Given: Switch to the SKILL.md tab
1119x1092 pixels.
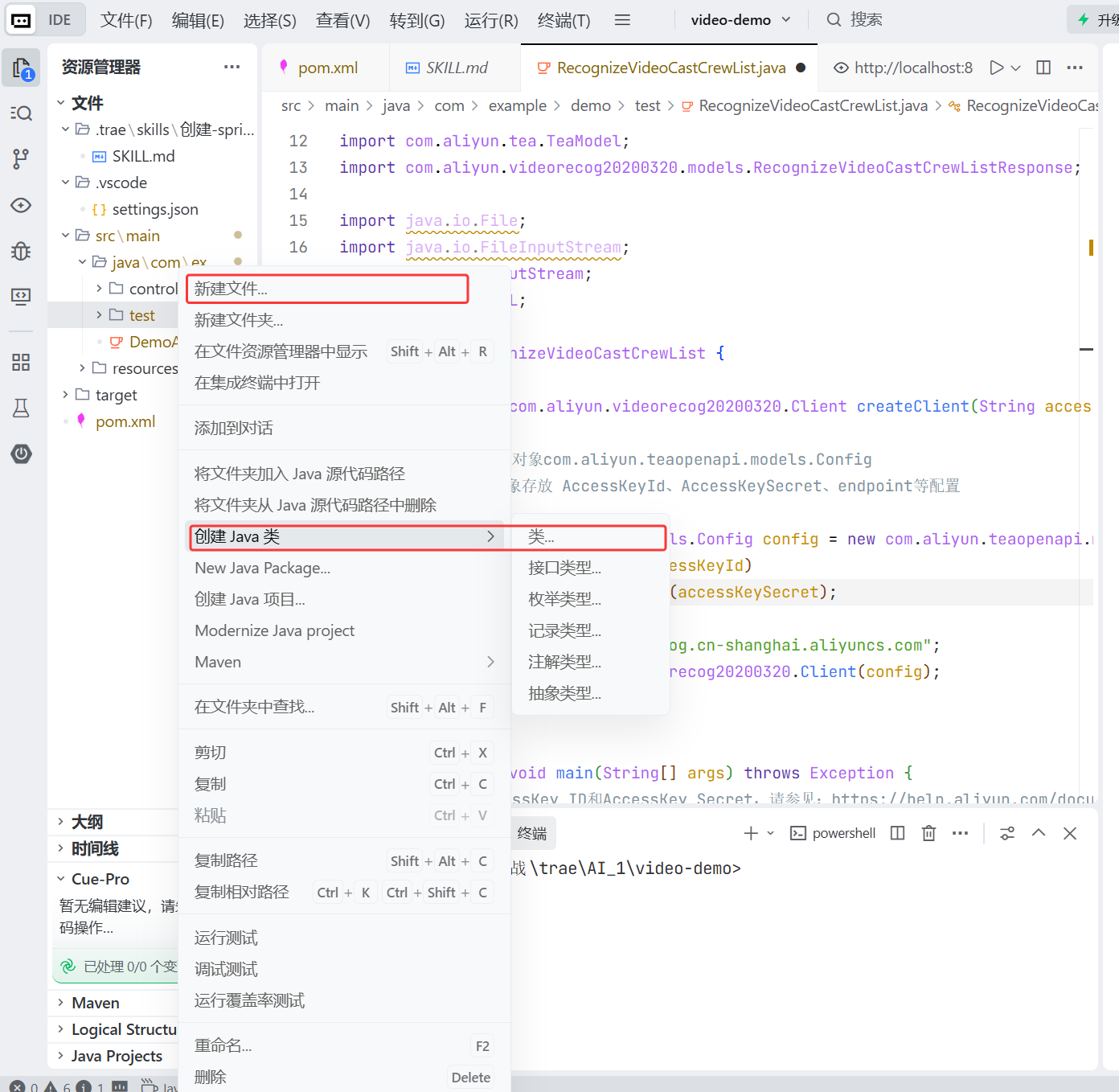Looking at the screenshot, I should pyautogui.click(x=455, y=68).
